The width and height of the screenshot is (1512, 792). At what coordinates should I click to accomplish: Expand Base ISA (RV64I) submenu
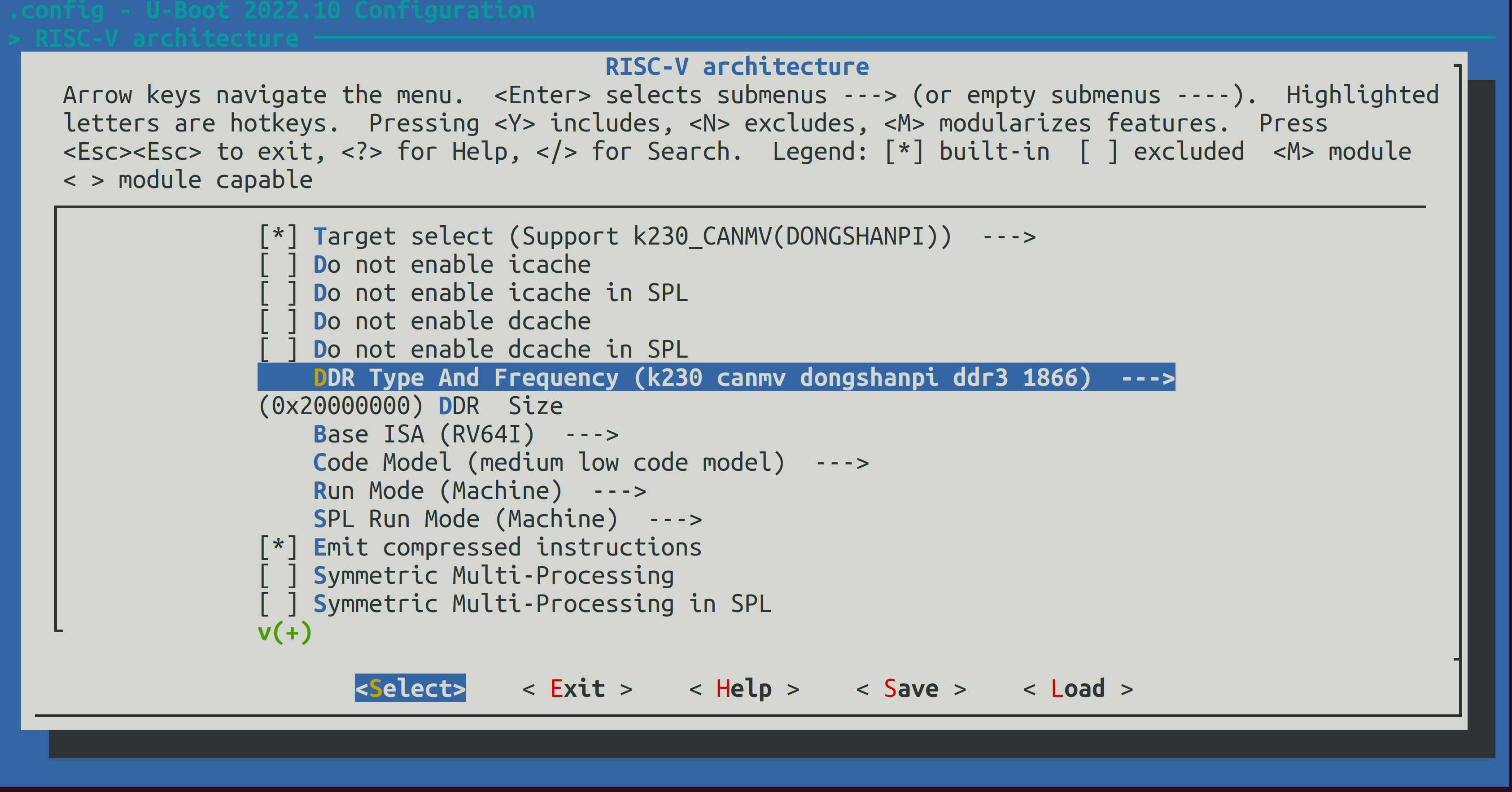point(465,434)
